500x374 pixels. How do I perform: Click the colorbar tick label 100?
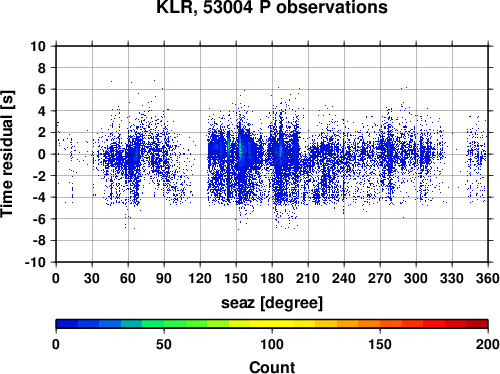(272, 344)
